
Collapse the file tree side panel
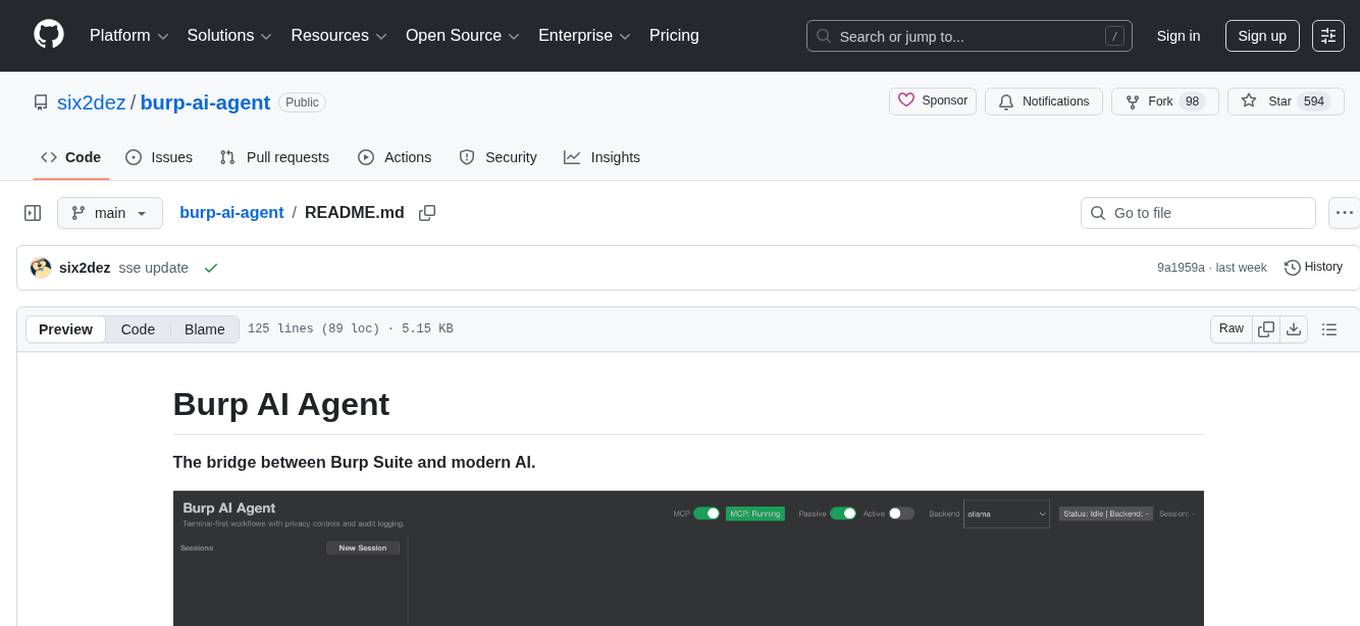(x=32, y=212)
